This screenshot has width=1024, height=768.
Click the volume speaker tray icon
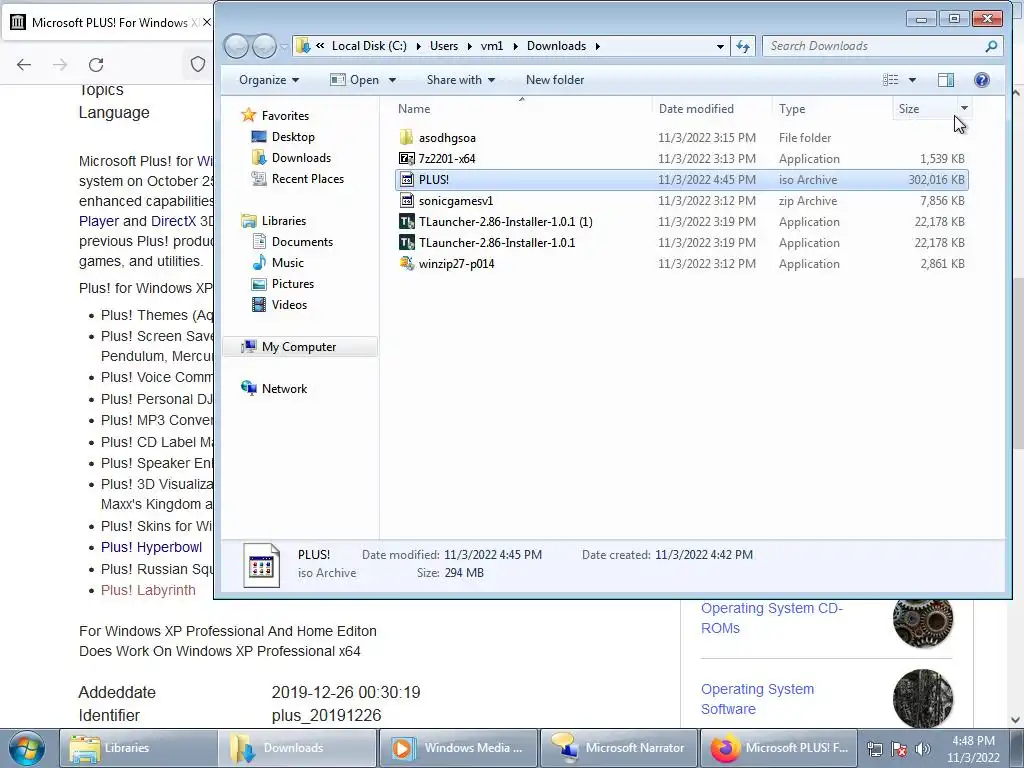(923, 749)
